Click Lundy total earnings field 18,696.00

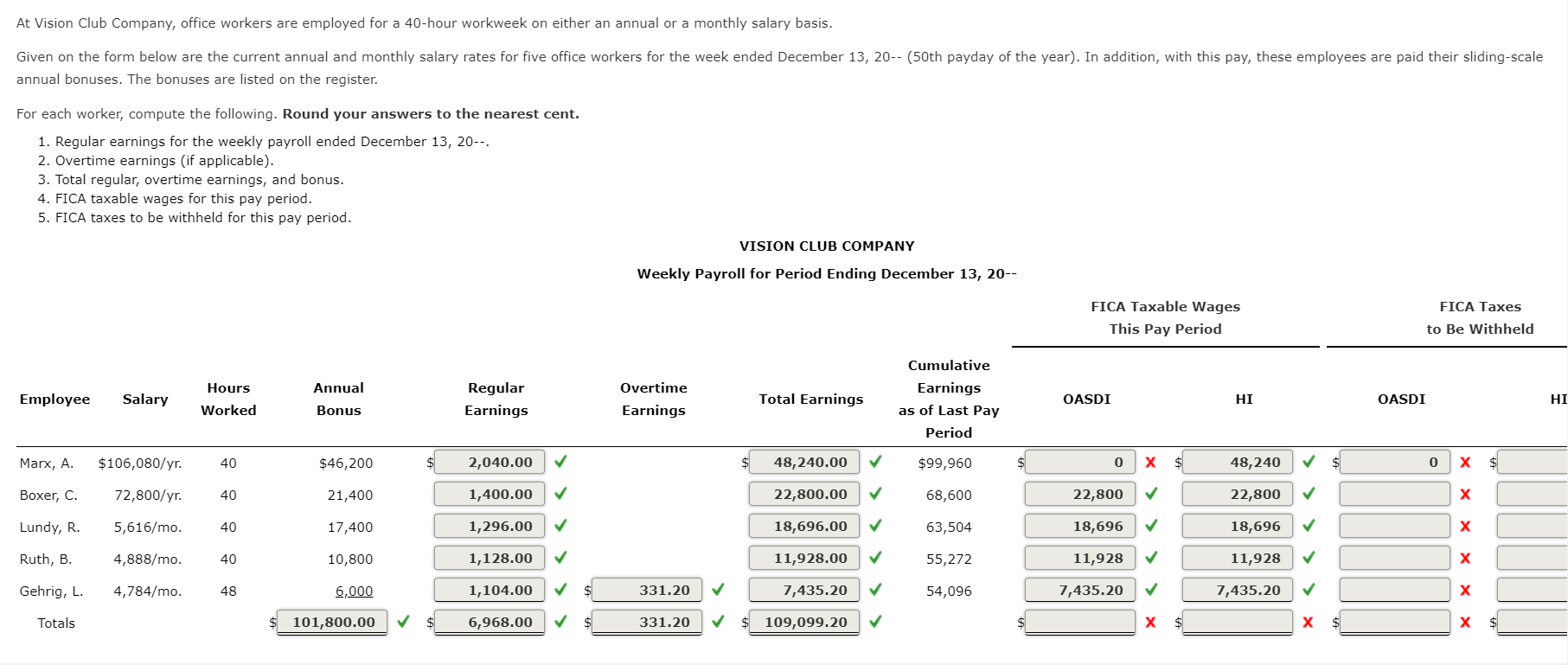[x=804, y=526]
